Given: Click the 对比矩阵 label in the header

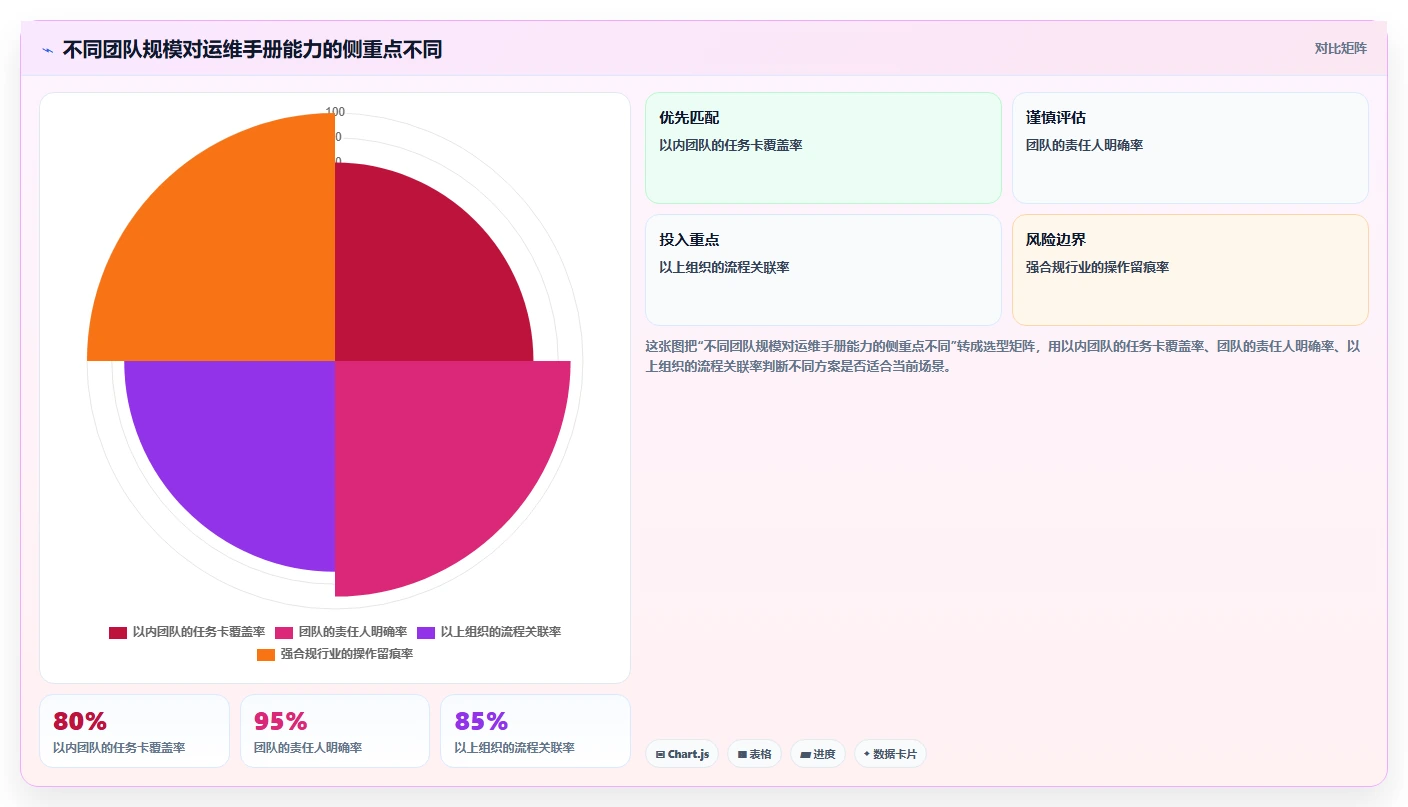Looking at the screenshot, I should [x=1340, y=48].
